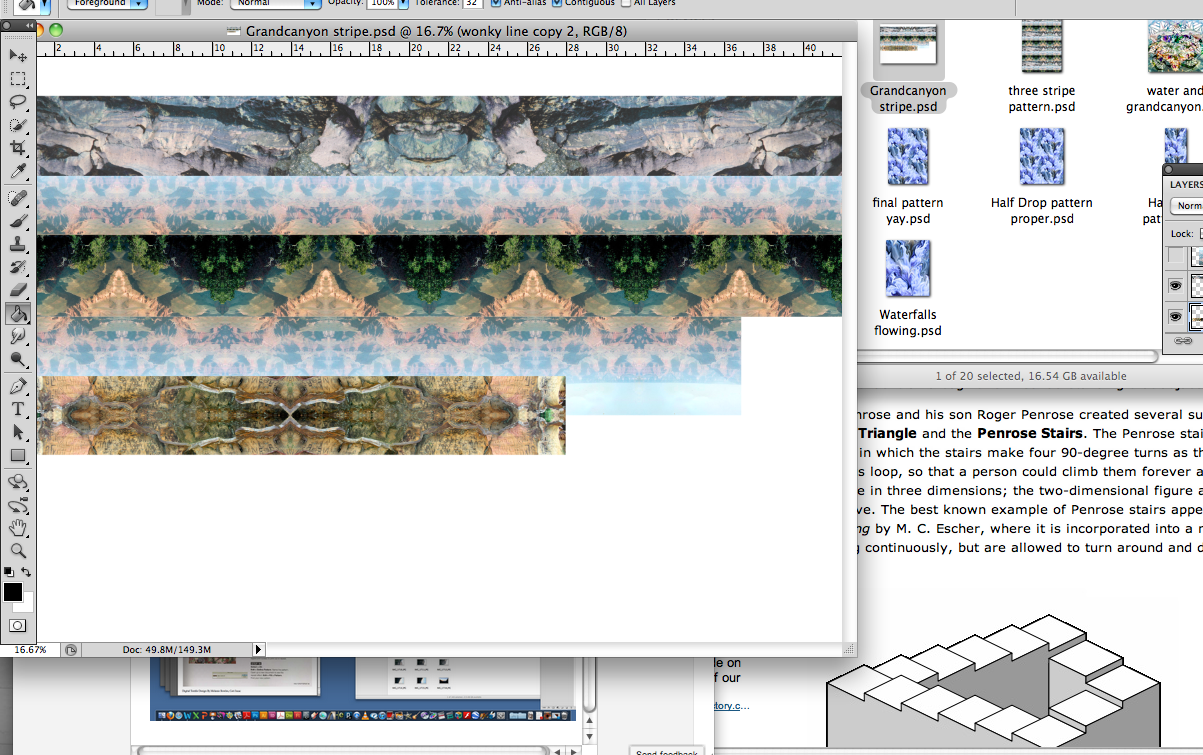
Task: Click the foreground color swatch
Action: point(13,590)
